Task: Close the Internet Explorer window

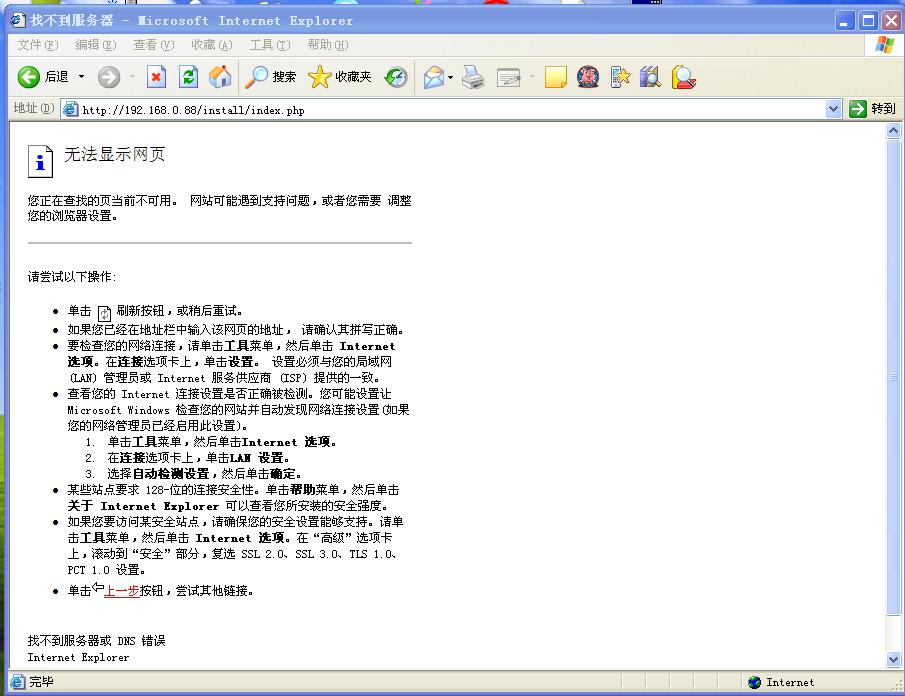Action: (x=892, y=21)
